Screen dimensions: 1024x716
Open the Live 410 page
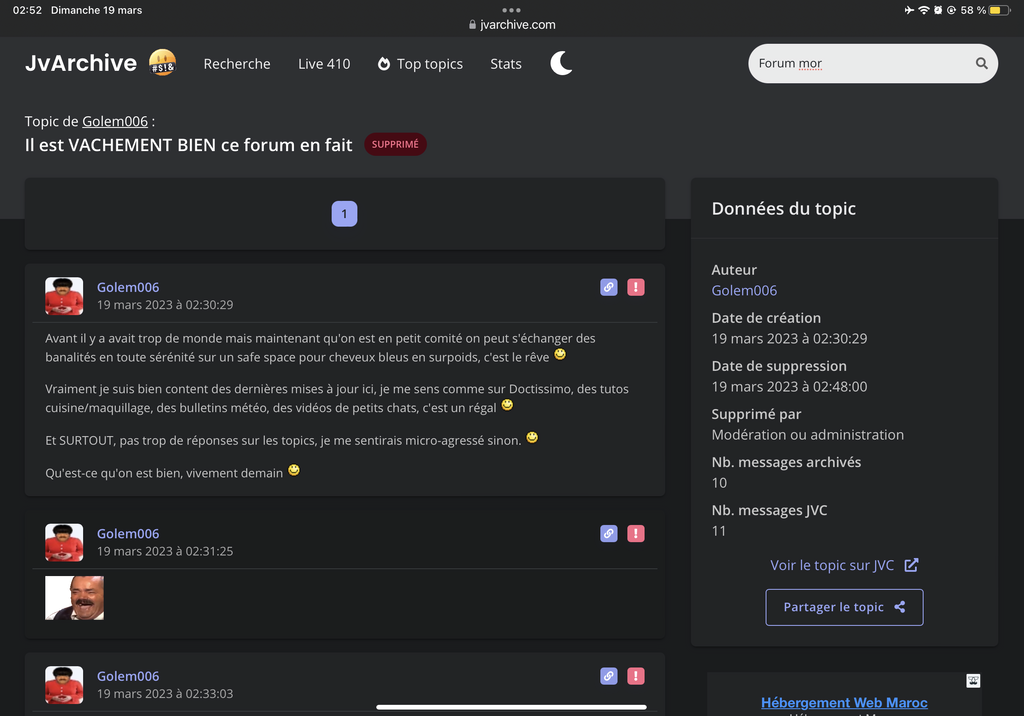324,64
